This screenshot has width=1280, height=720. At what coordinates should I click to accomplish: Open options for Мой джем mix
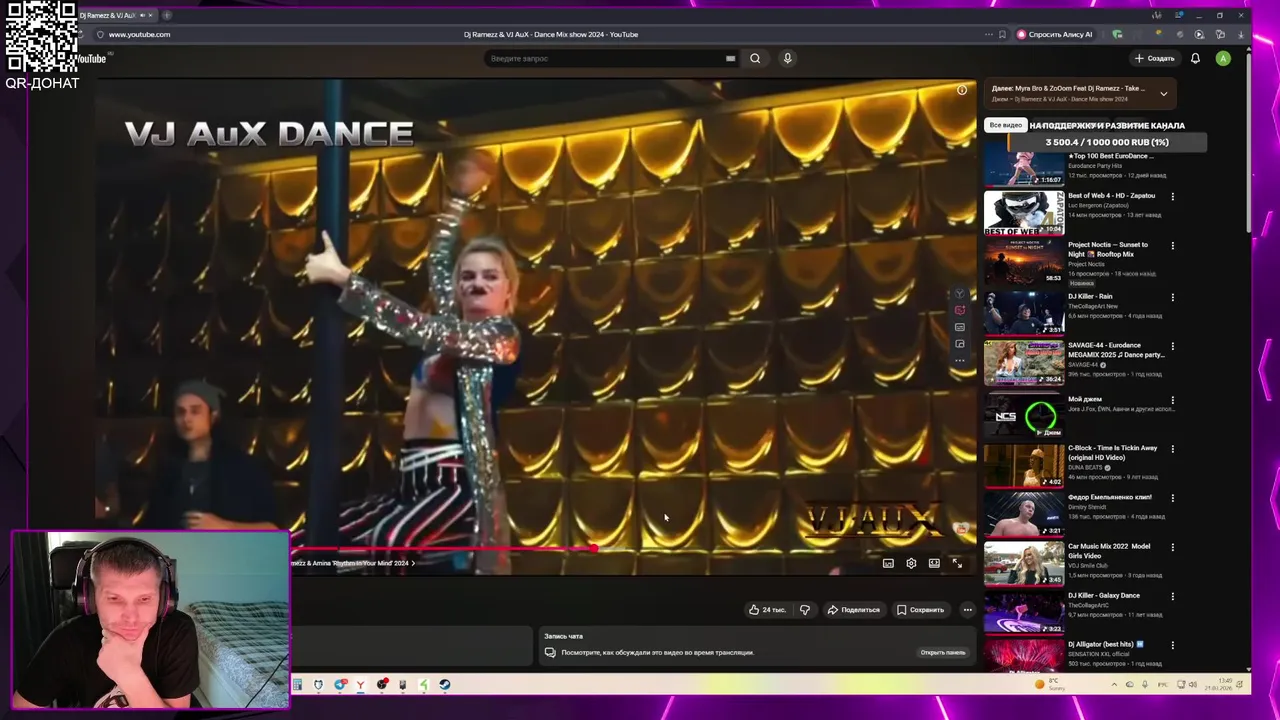click(x=1173, y=400)
